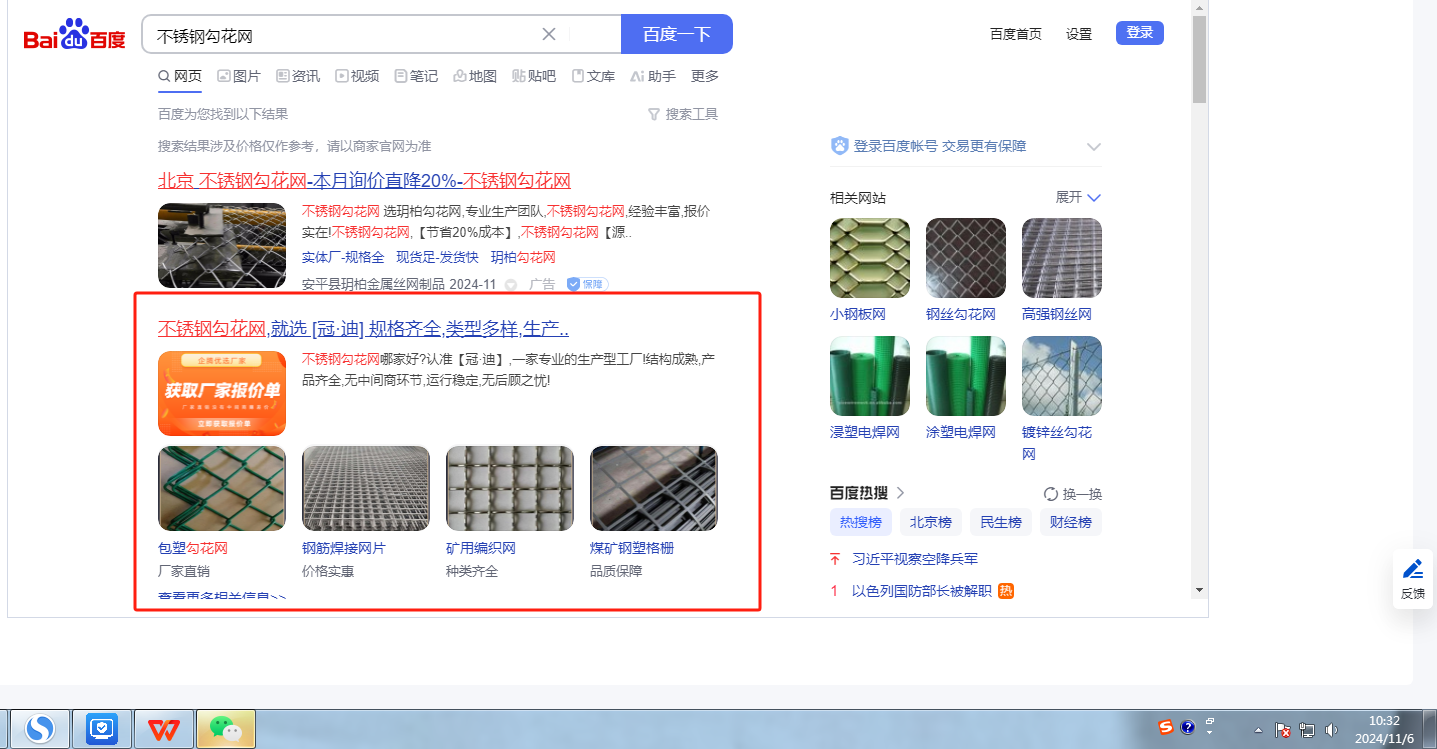Click the 实体厂-规格全 sublink
1437x749 pixels.
coord(343,258)
